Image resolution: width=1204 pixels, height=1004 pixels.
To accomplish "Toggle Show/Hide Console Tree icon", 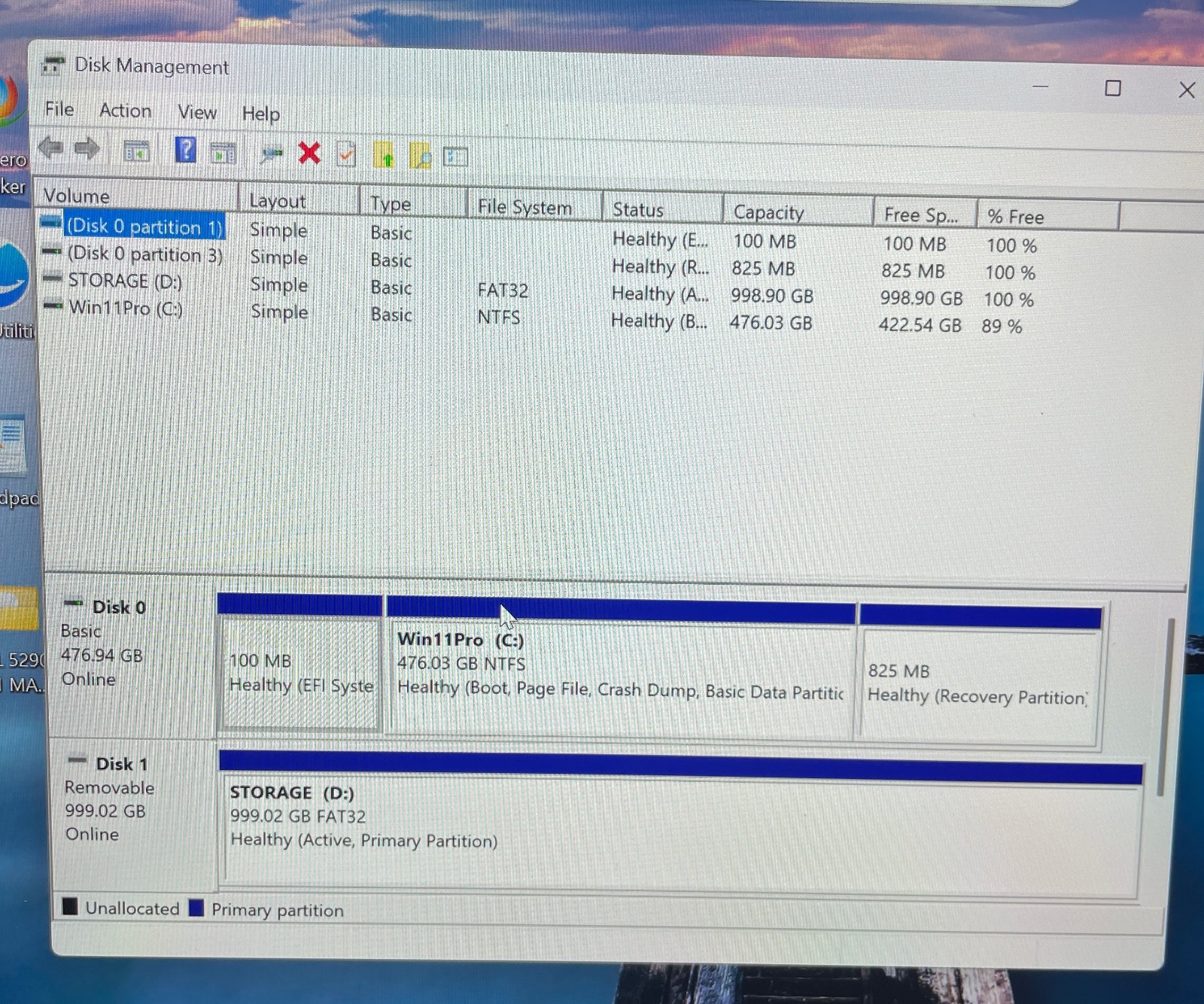I will [136, 151].
